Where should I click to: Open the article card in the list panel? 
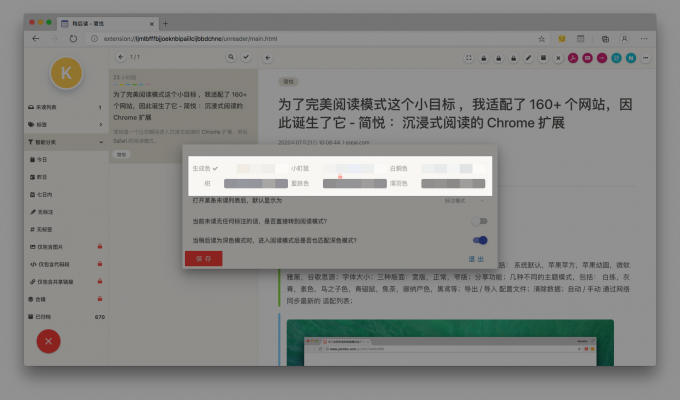click(x=183, y=116)
